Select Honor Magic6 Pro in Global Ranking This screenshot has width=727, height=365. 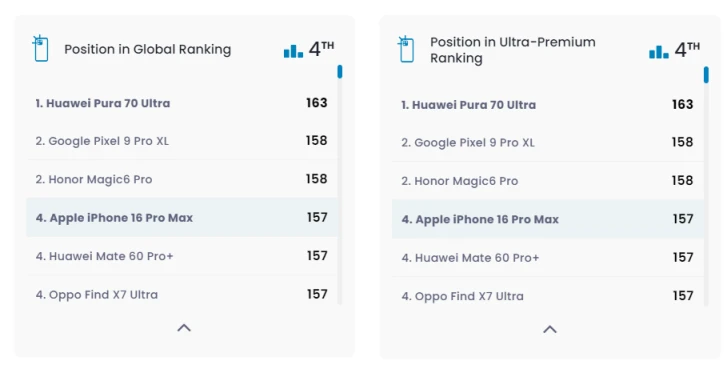(182, 179)
